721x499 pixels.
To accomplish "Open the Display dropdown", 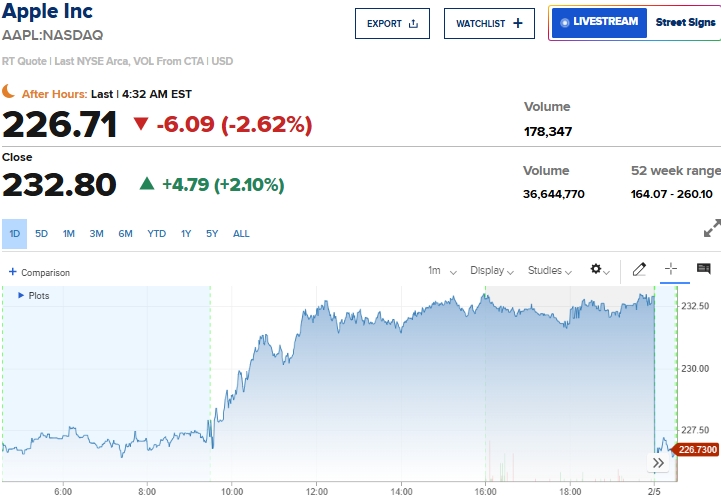I will [492, 270].
